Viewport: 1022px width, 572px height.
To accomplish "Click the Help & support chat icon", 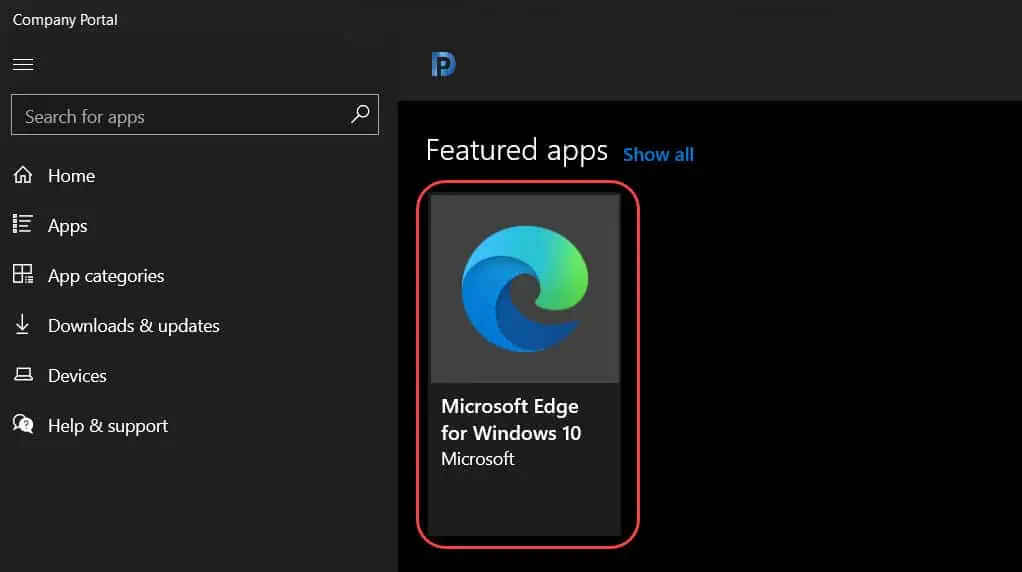I will (23, 424).
